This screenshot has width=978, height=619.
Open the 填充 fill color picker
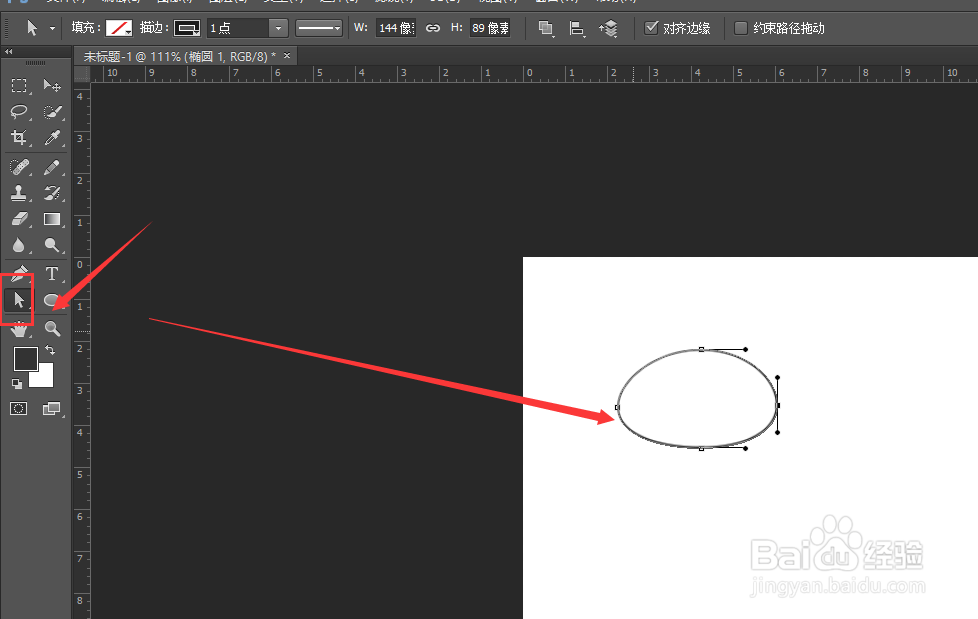[119, 28]
